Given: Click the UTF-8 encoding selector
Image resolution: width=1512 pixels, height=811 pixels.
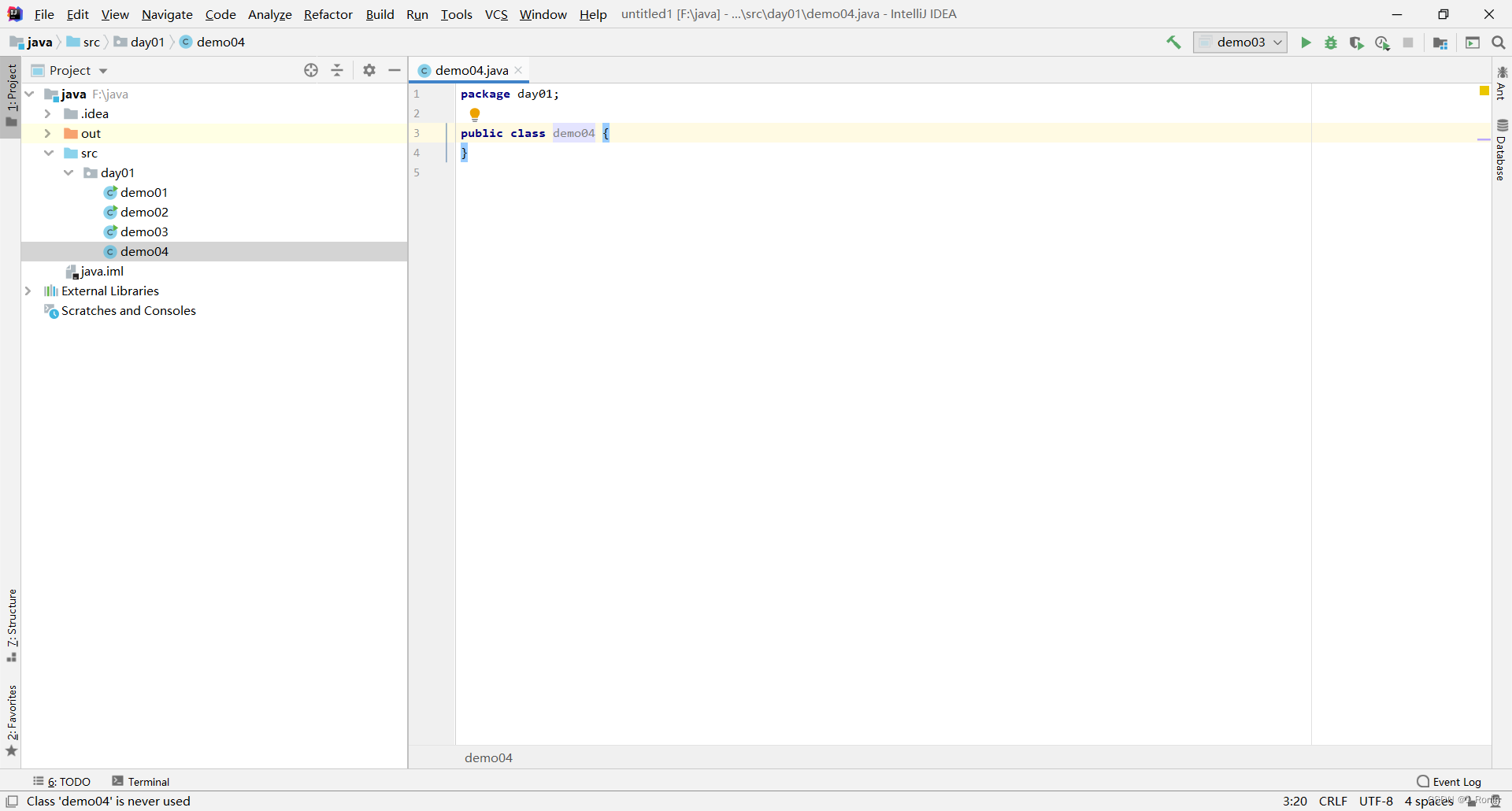Looking at the screenshot, I should click(1376, 801).
